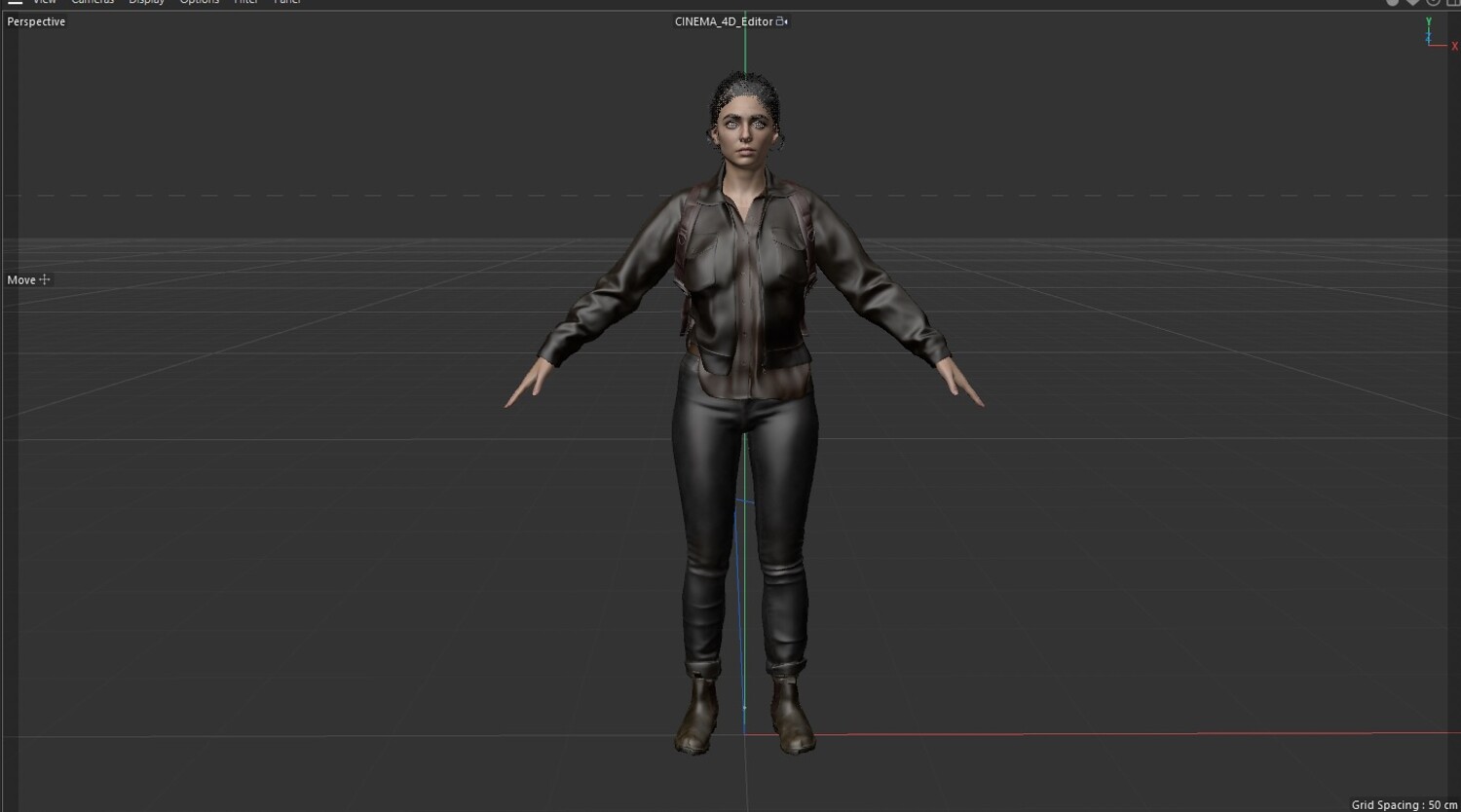This screenshot has width=1461, height=812.
Task: Click the camera icon beside CINEMA_4D_Editor
Action: (782, 21)
